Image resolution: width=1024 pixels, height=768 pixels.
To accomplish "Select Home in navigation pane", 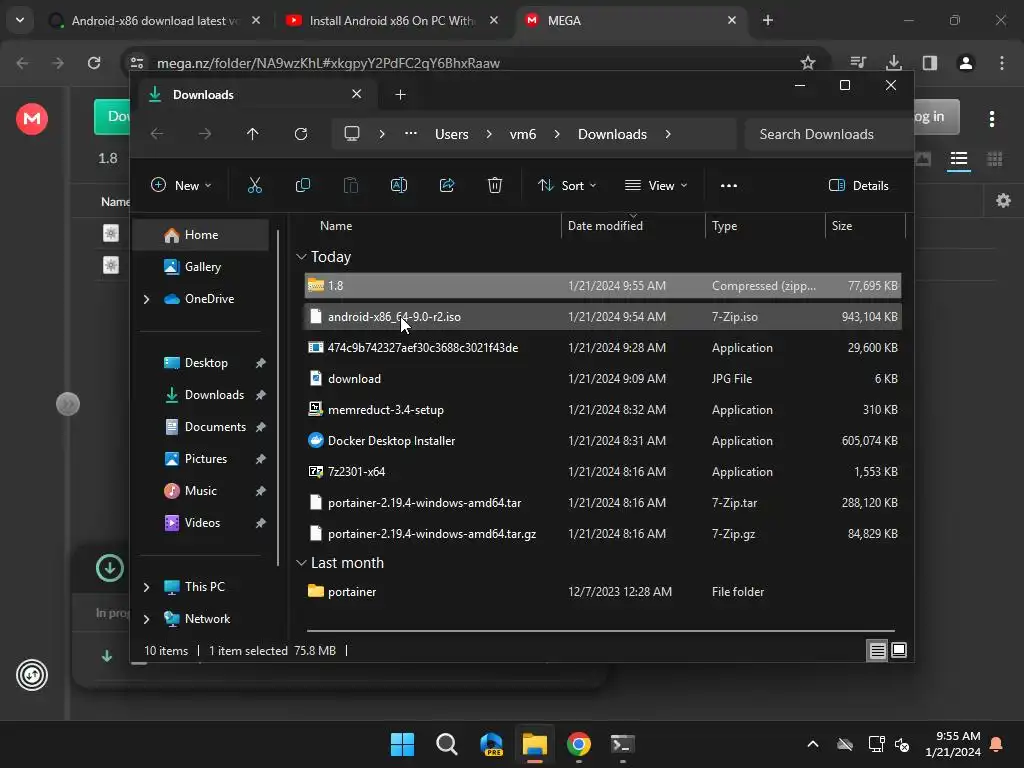I will [200, 235].
